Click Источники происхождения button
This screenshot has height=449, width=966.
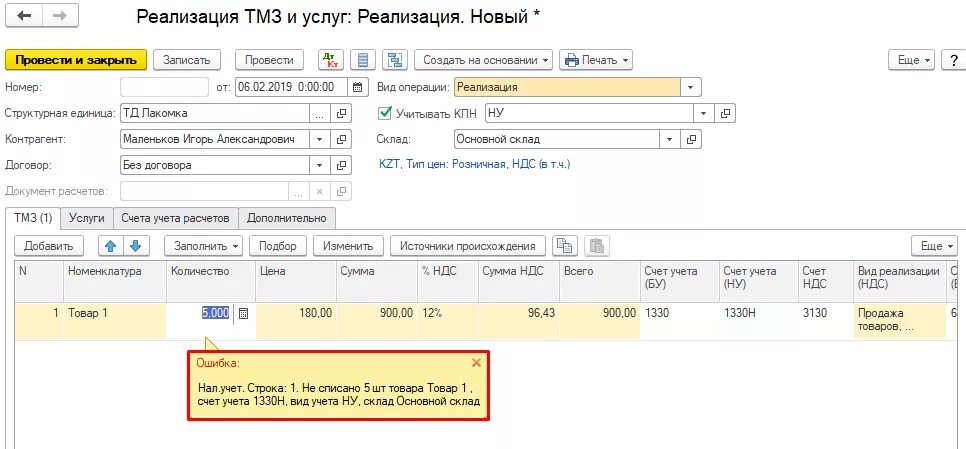click(x=468, y=246)
